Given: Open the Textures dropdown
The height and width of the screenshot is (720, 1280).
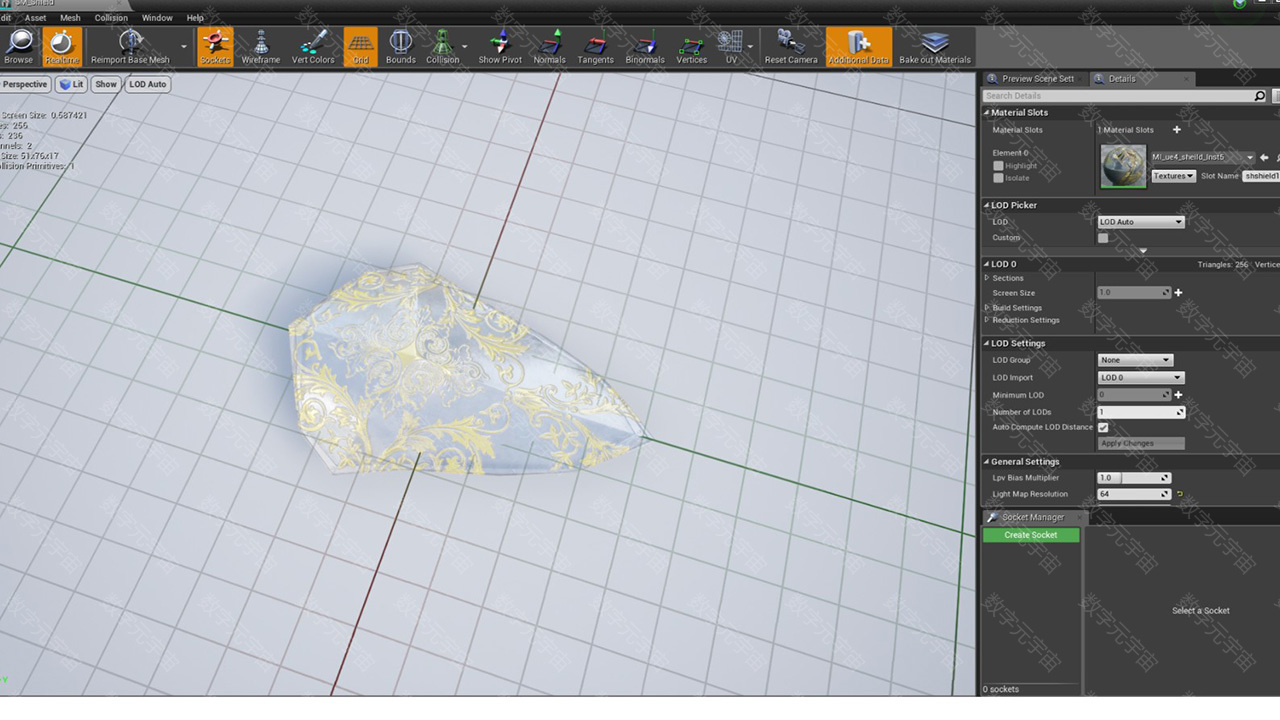Looking at the screenshot, I should pyautogui.click(x=1173, y=176).
